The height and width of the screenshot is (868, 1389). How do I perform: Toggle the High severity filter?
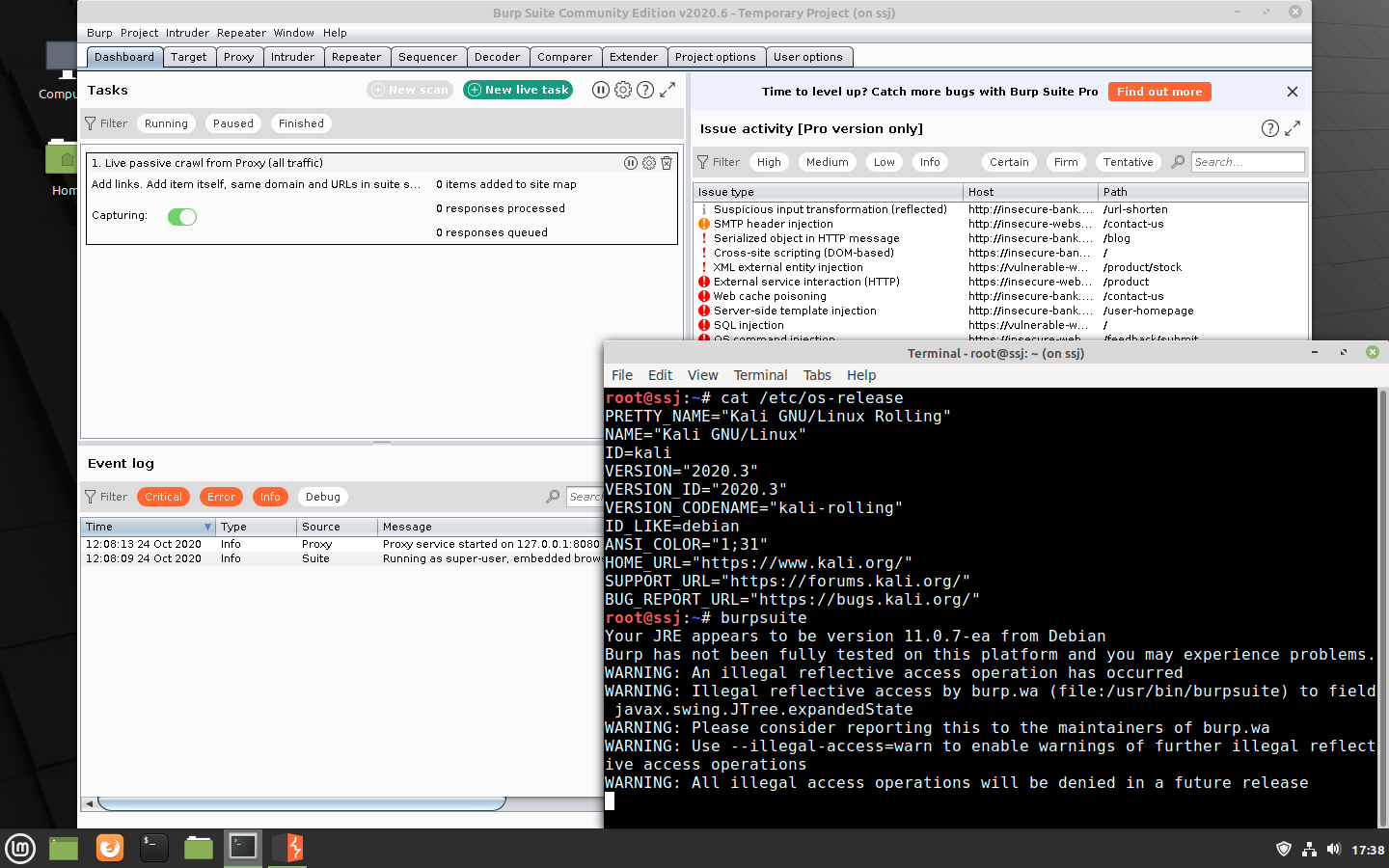tap(769, 162)
